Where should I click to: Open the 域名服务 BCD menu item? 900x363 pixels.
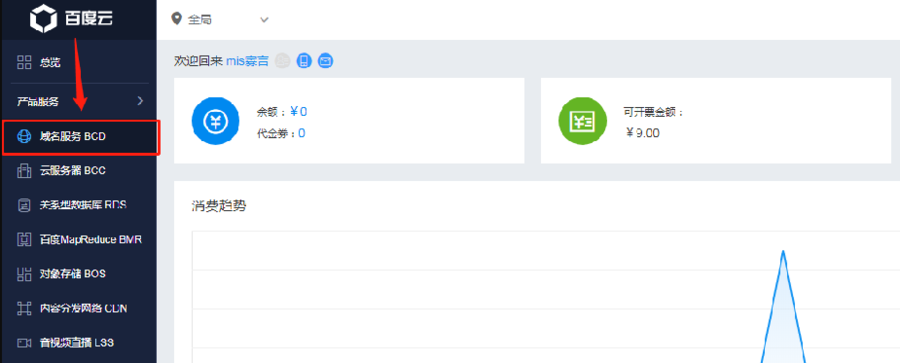pyautogui.click(x=81, y=137)
